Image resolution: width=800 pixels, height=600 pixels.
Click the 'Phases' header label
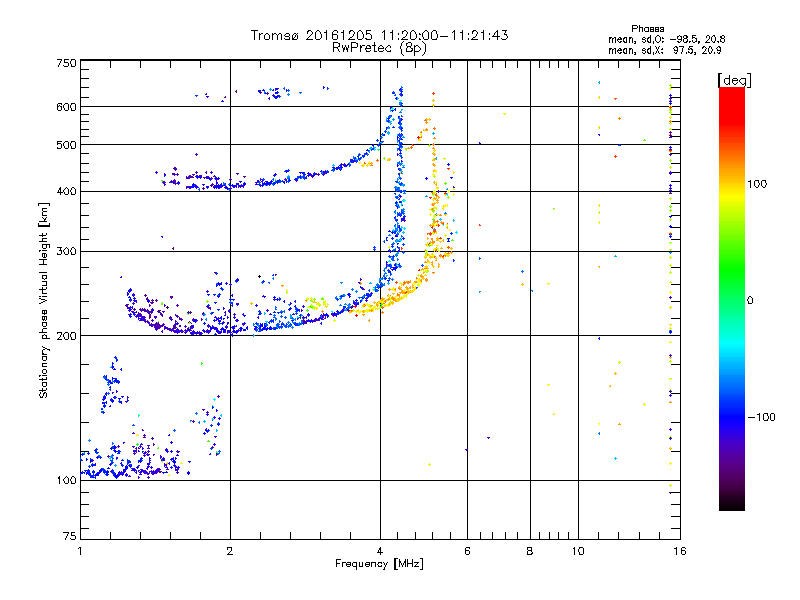pyautogui.click(x=647, y=29)
